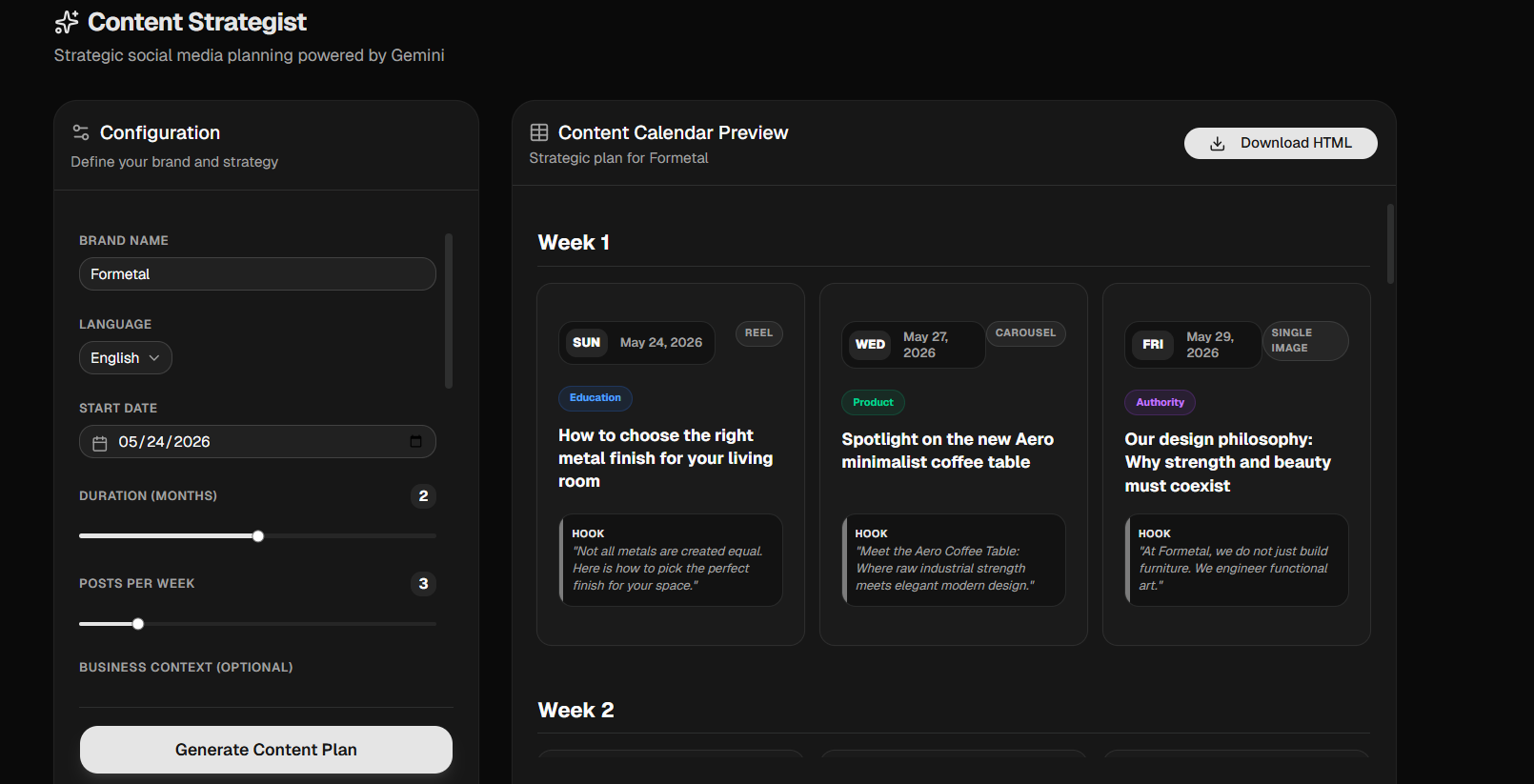Click the Education category tag
The image size is (1534, 784).
pyautogui.click(x=595, y=398)
